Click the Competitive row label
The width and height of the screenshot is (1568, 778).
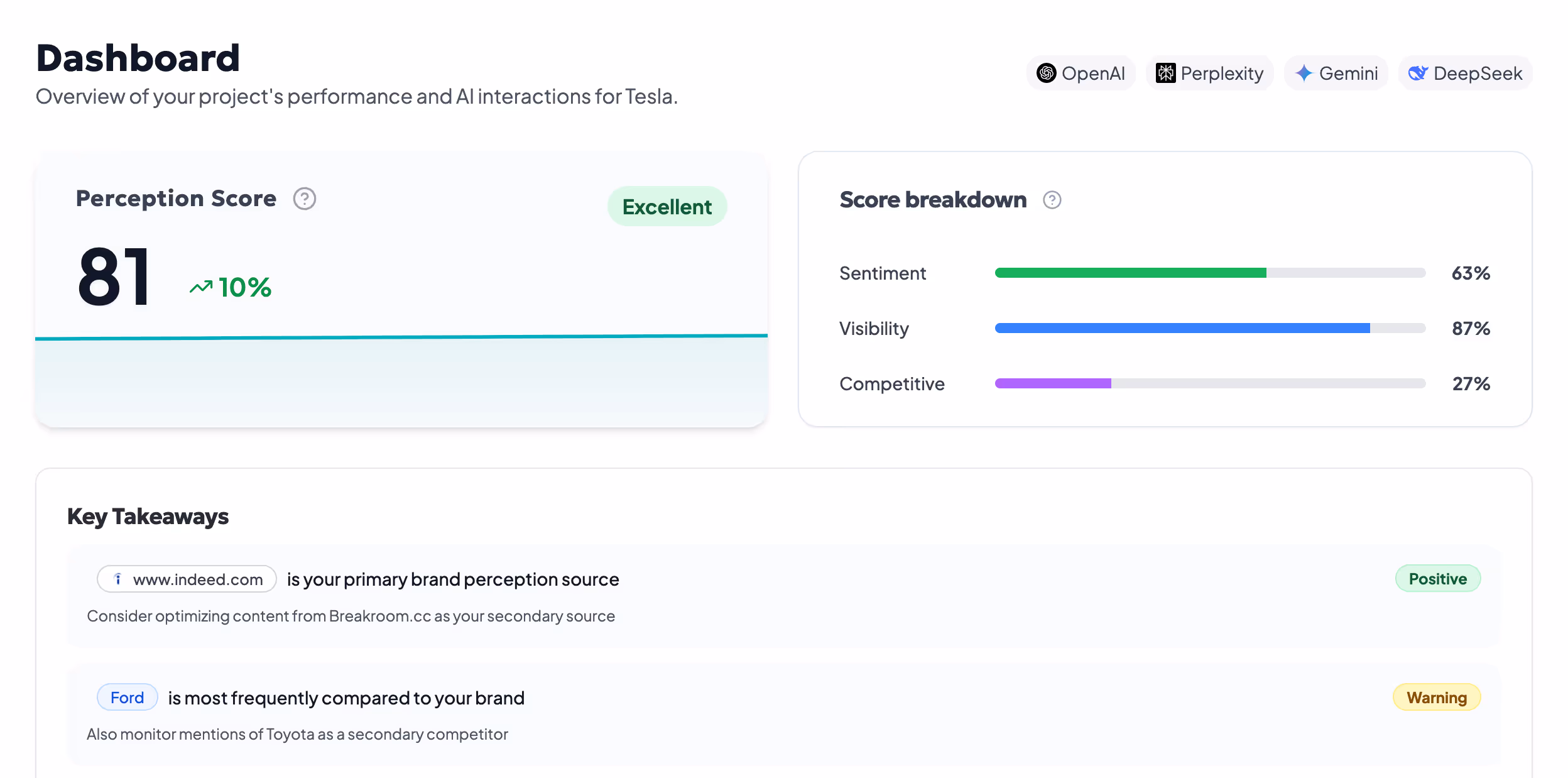tap(892, 384)
